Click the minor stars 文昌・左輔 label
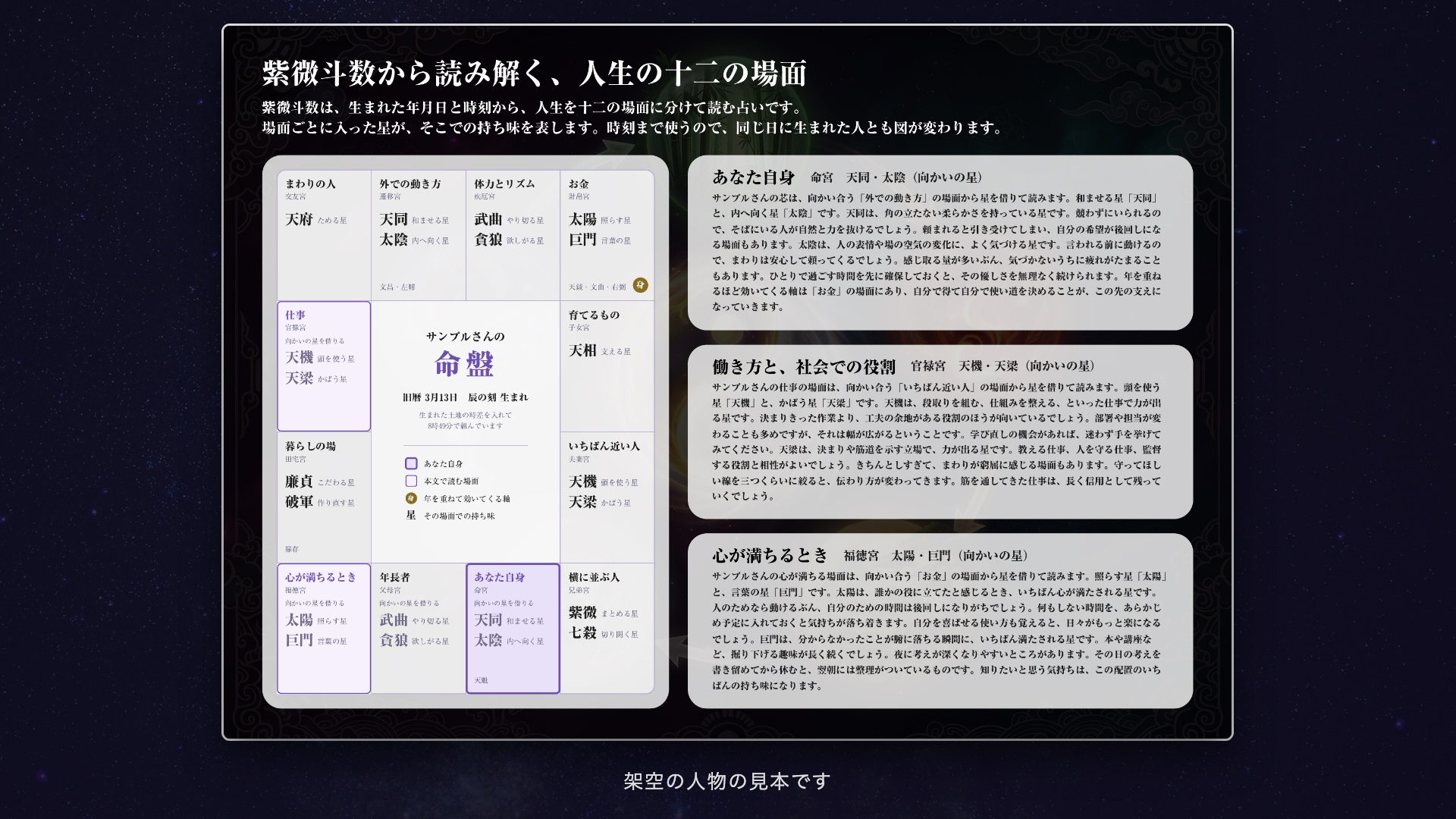This screenshot has width=1456, height=819. (x=397, y=287)
